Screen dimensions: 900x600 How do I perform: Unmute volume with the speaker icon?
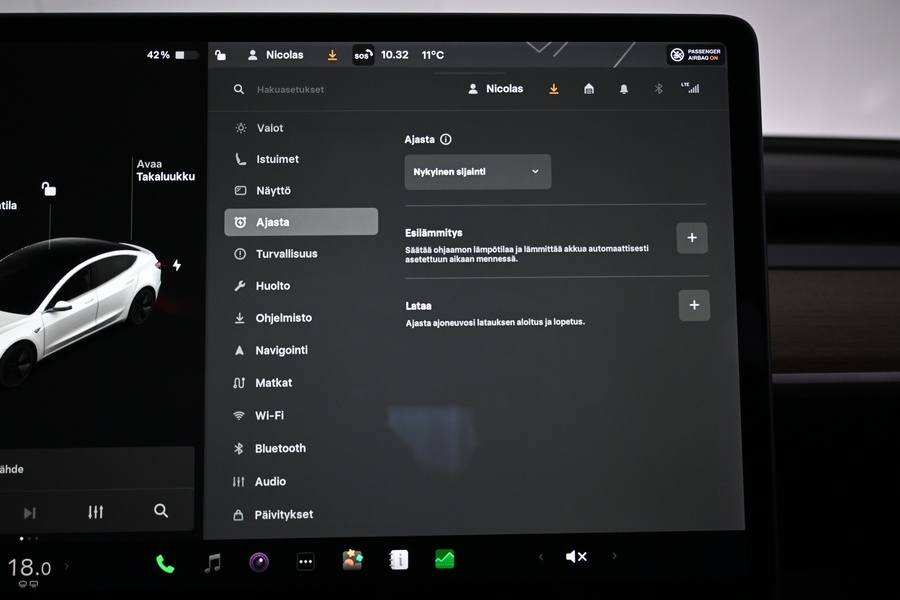576,556
